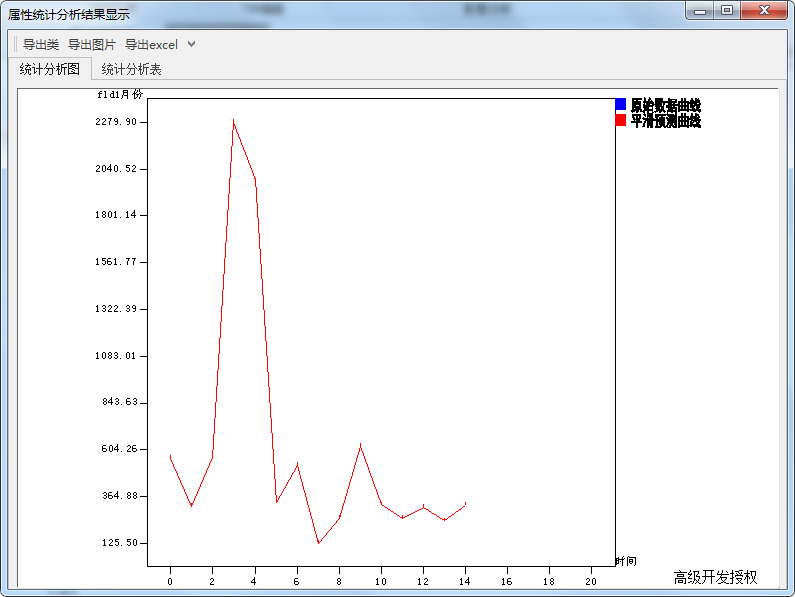Screen dimensions: 795x597
Task: Switch to the 统计分析图 tab
Action: click(50, 69)
